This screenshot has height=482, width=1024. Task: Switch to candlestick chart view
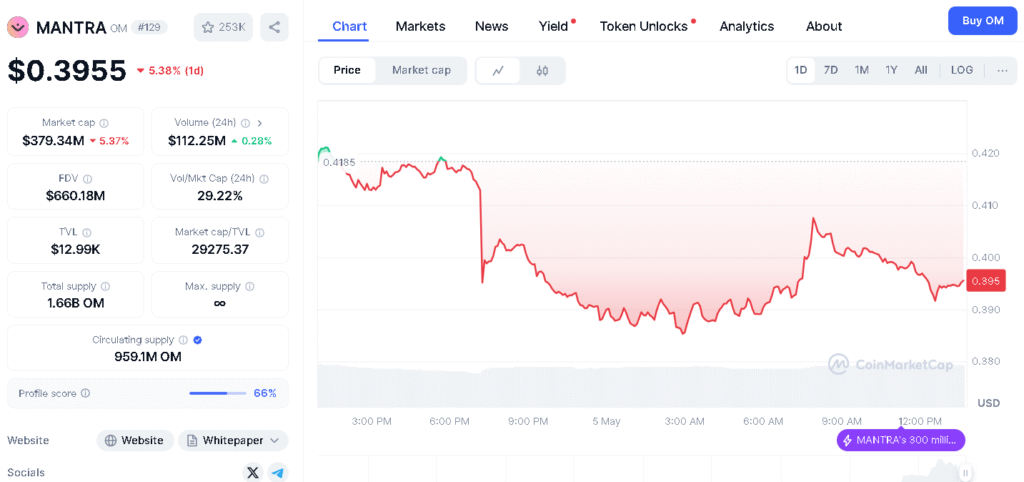[x=542, y=71]
